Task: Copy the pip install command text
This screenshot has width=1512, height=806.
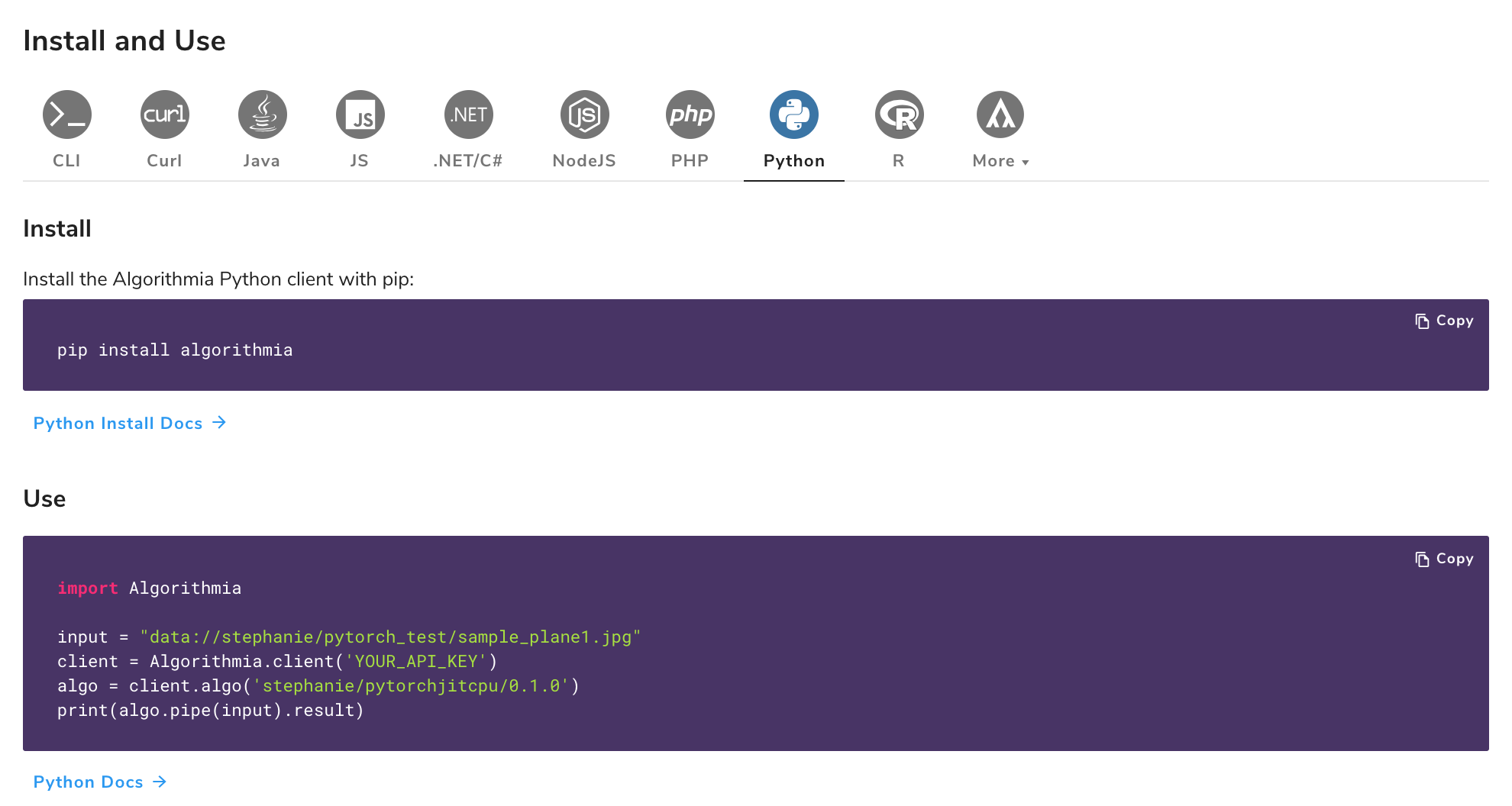Action: click(x=1444, y=321)
